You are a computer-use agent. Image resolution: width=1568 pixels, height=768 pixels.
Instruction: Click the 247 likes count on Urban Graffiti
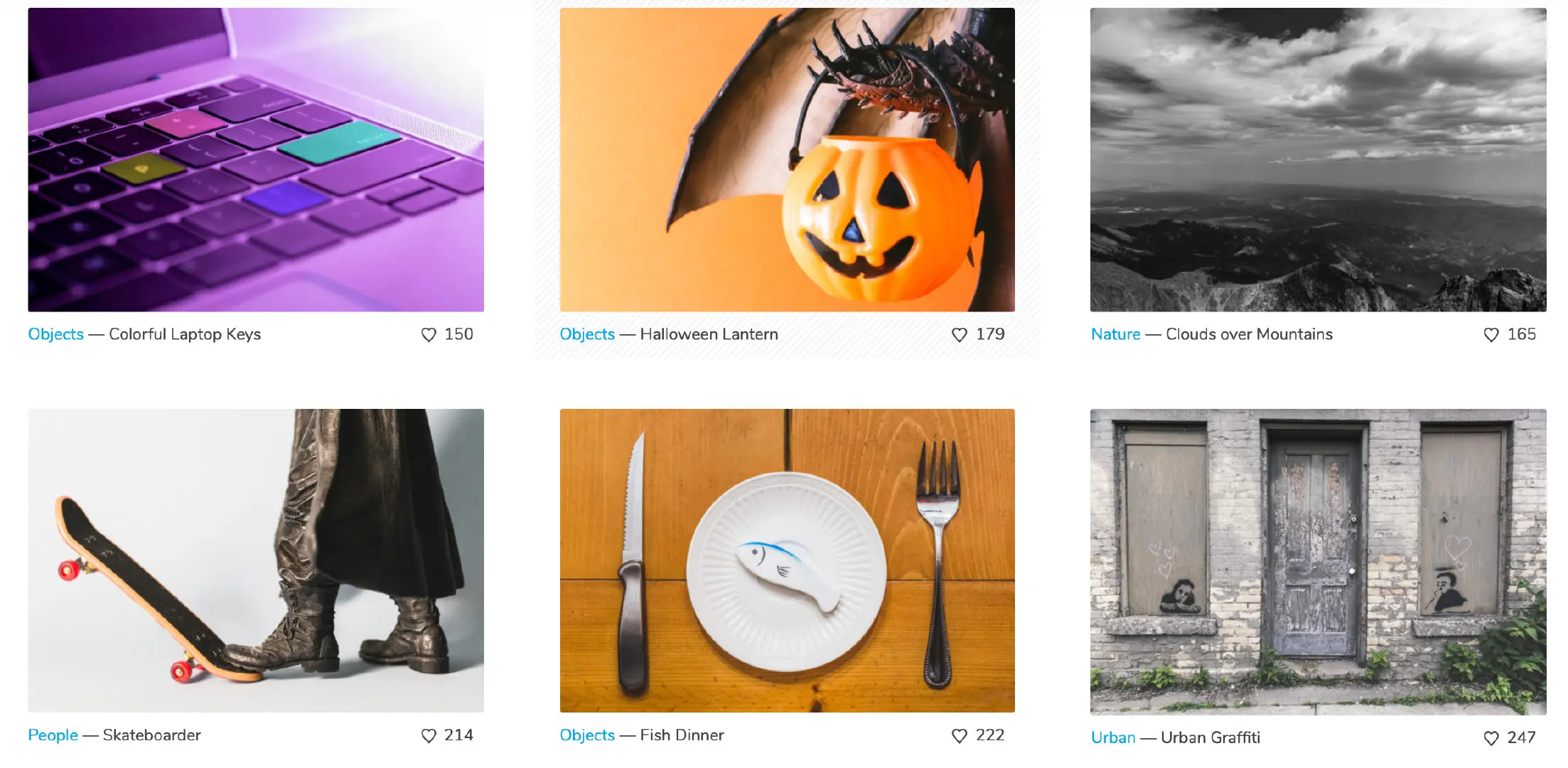pos(1521,738)
